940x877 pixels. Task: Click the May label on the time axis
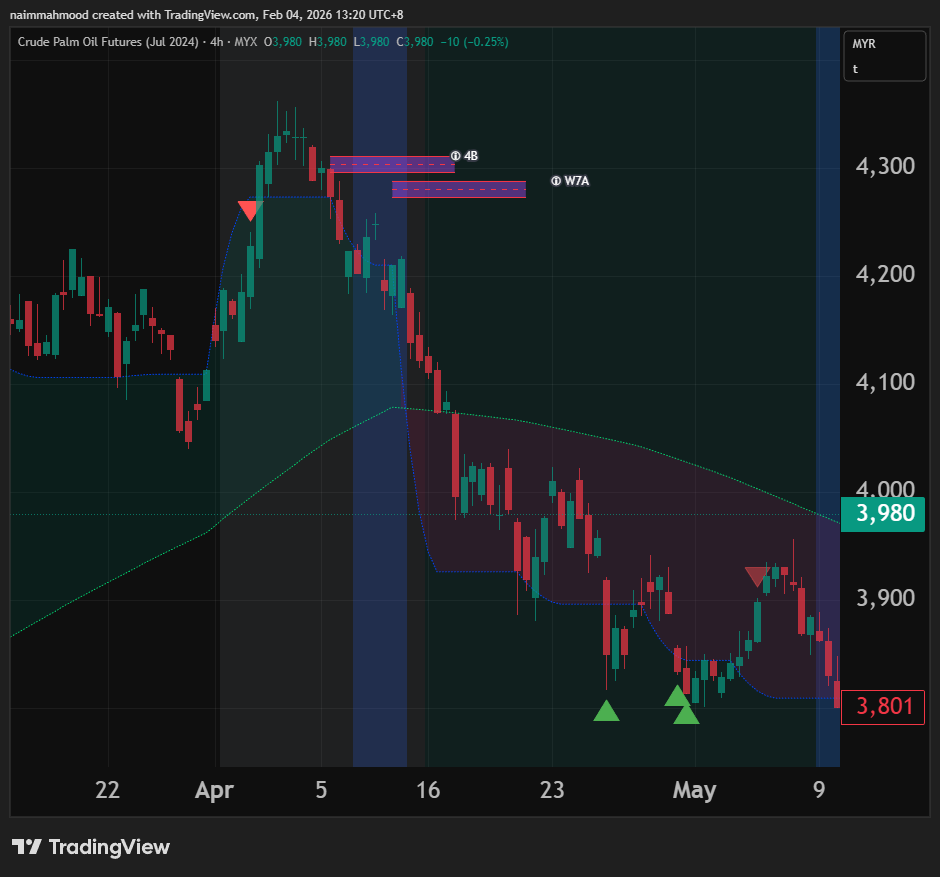tap(694, 790)
